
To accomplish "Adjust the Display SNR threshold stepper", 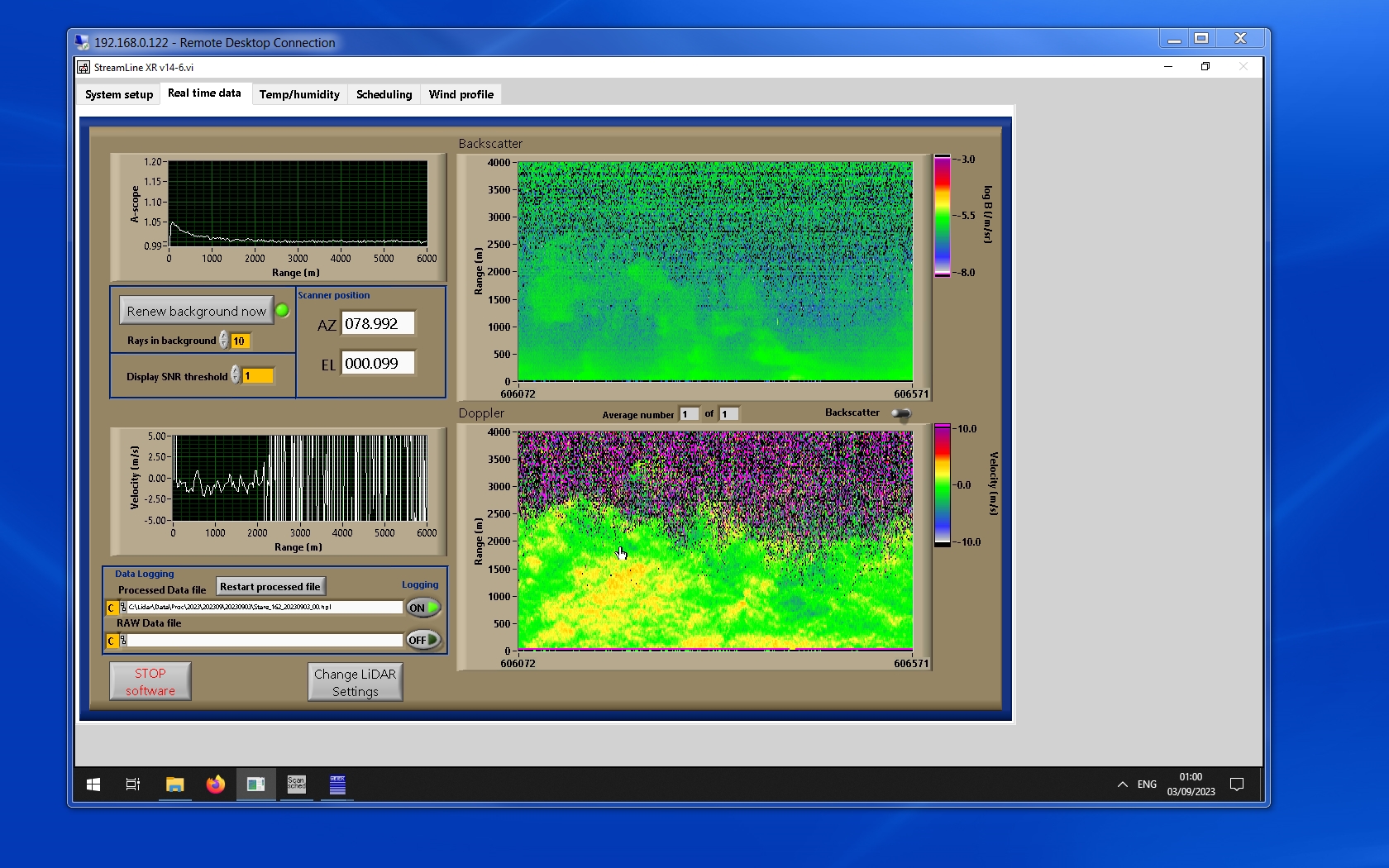I will [x=236, y=375].
